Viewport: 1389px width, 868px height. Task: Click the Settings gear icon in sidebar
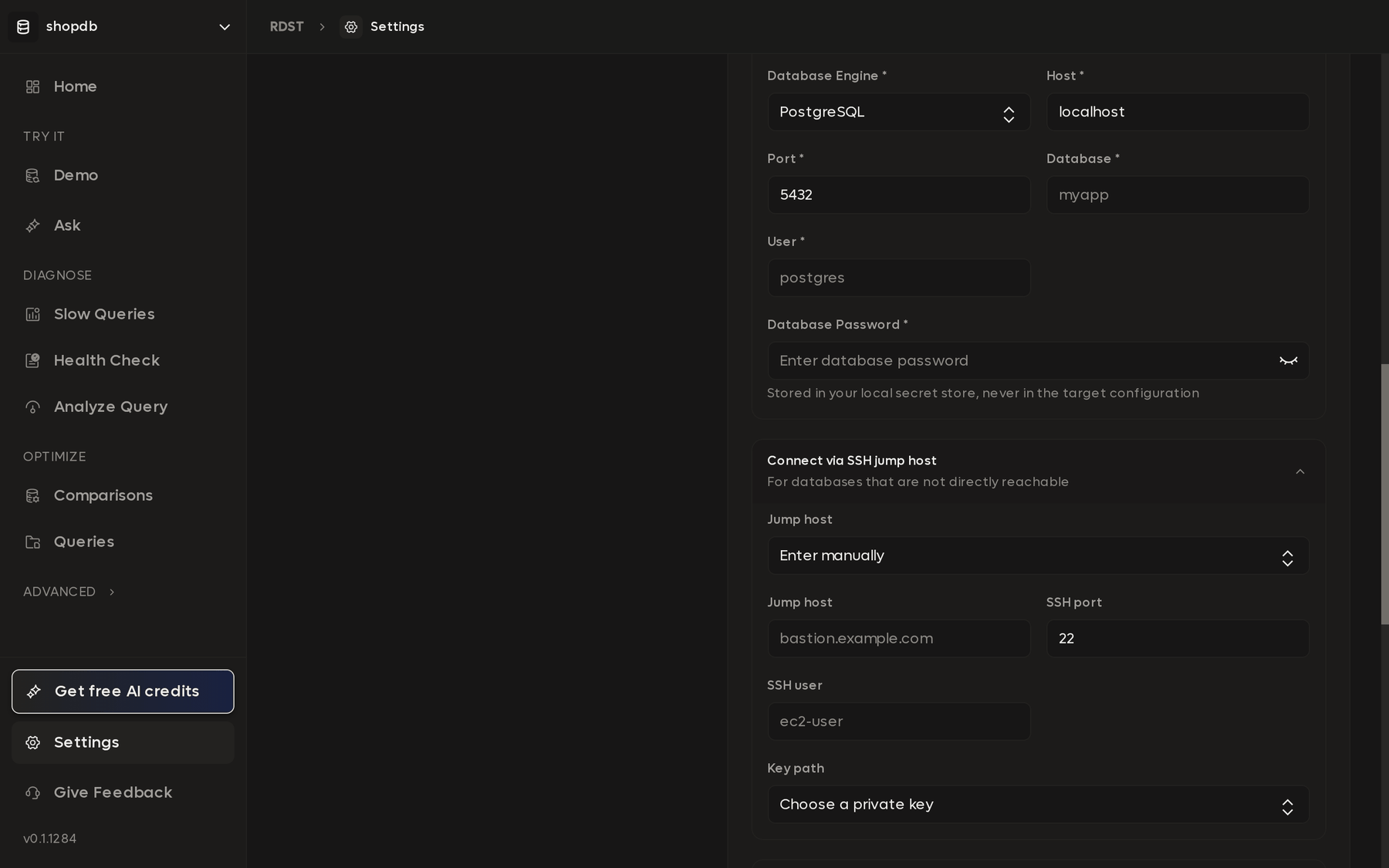click(32, 743)
